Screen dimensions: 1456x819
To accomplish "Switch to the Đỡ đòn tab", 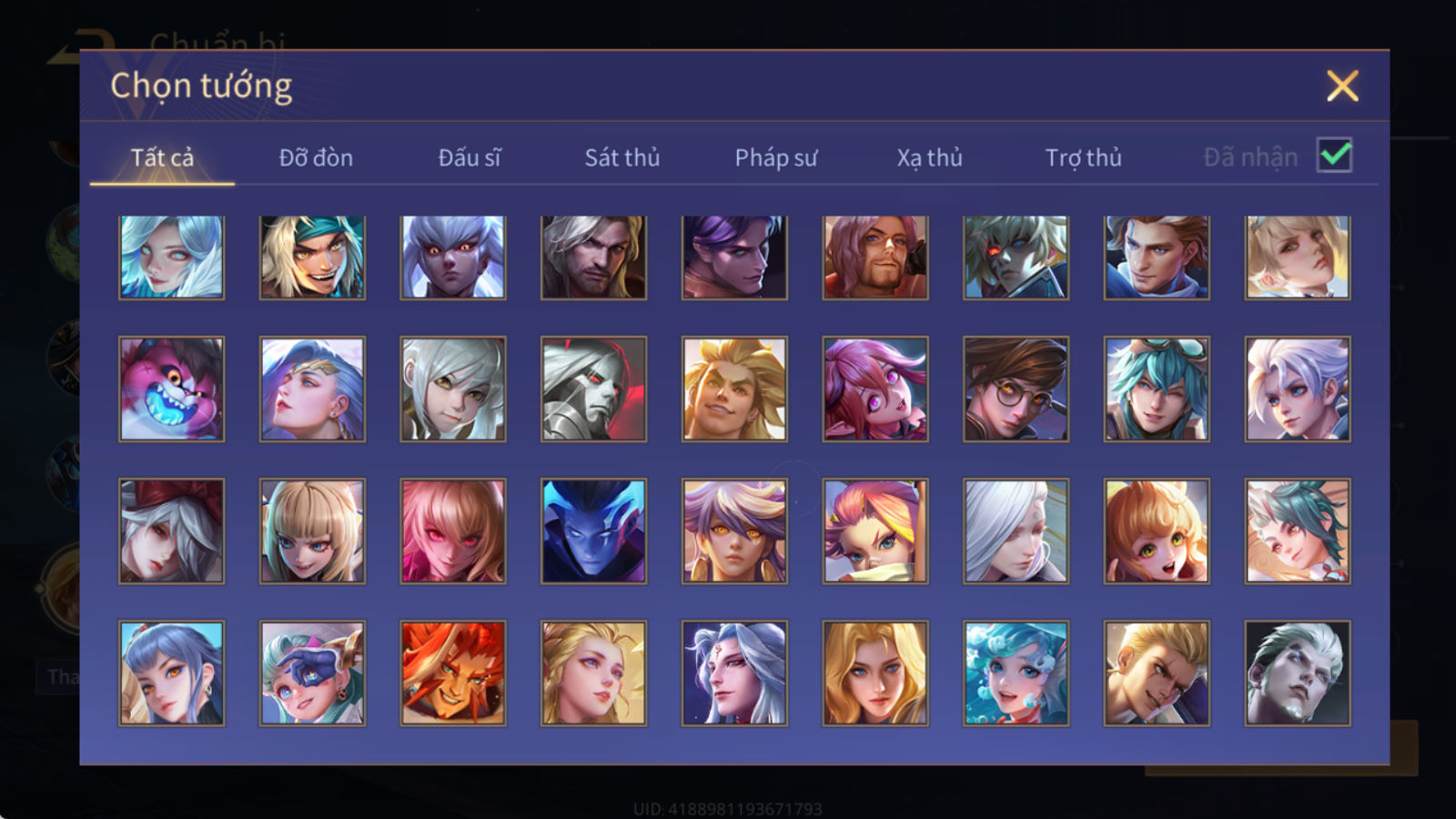I will [316, 157].
